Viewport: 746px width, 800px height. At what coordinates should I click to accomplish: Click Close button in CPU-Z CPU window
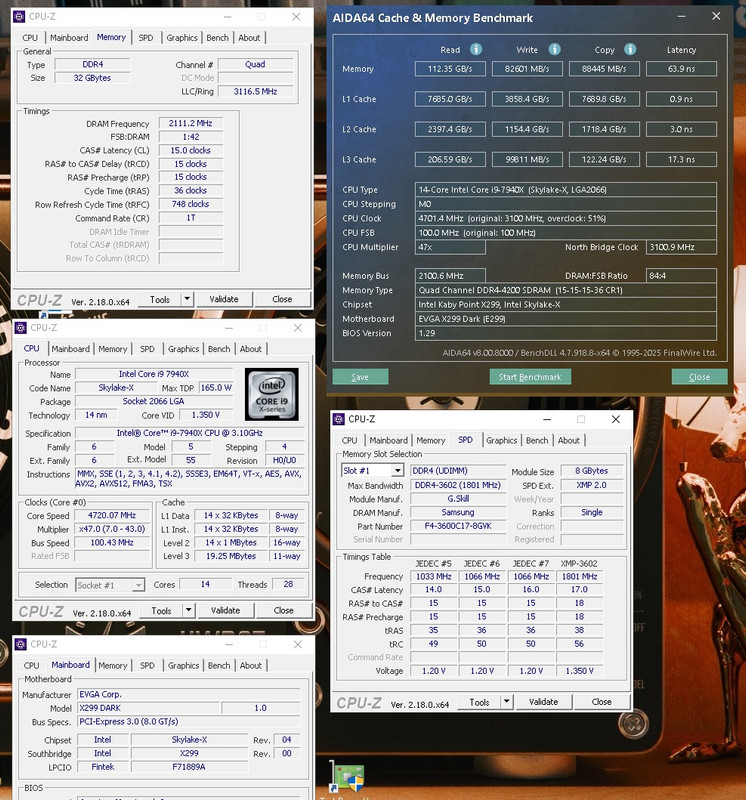pyautogui.click(x=284, y=610)
